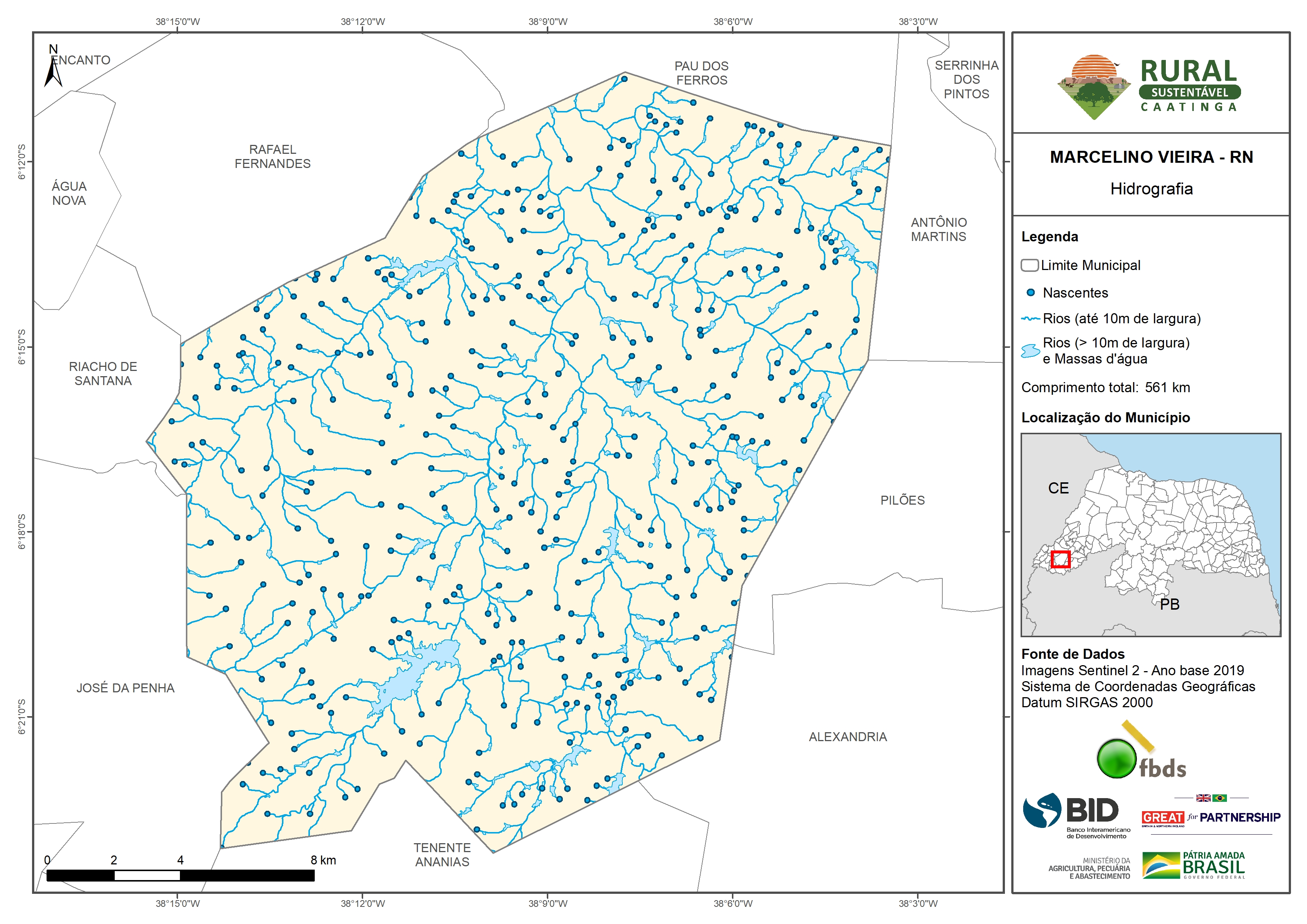Click the Limite Municipal legend box symbol
Viewport: 1307px width, 924px height.
tap(1029, 265)
